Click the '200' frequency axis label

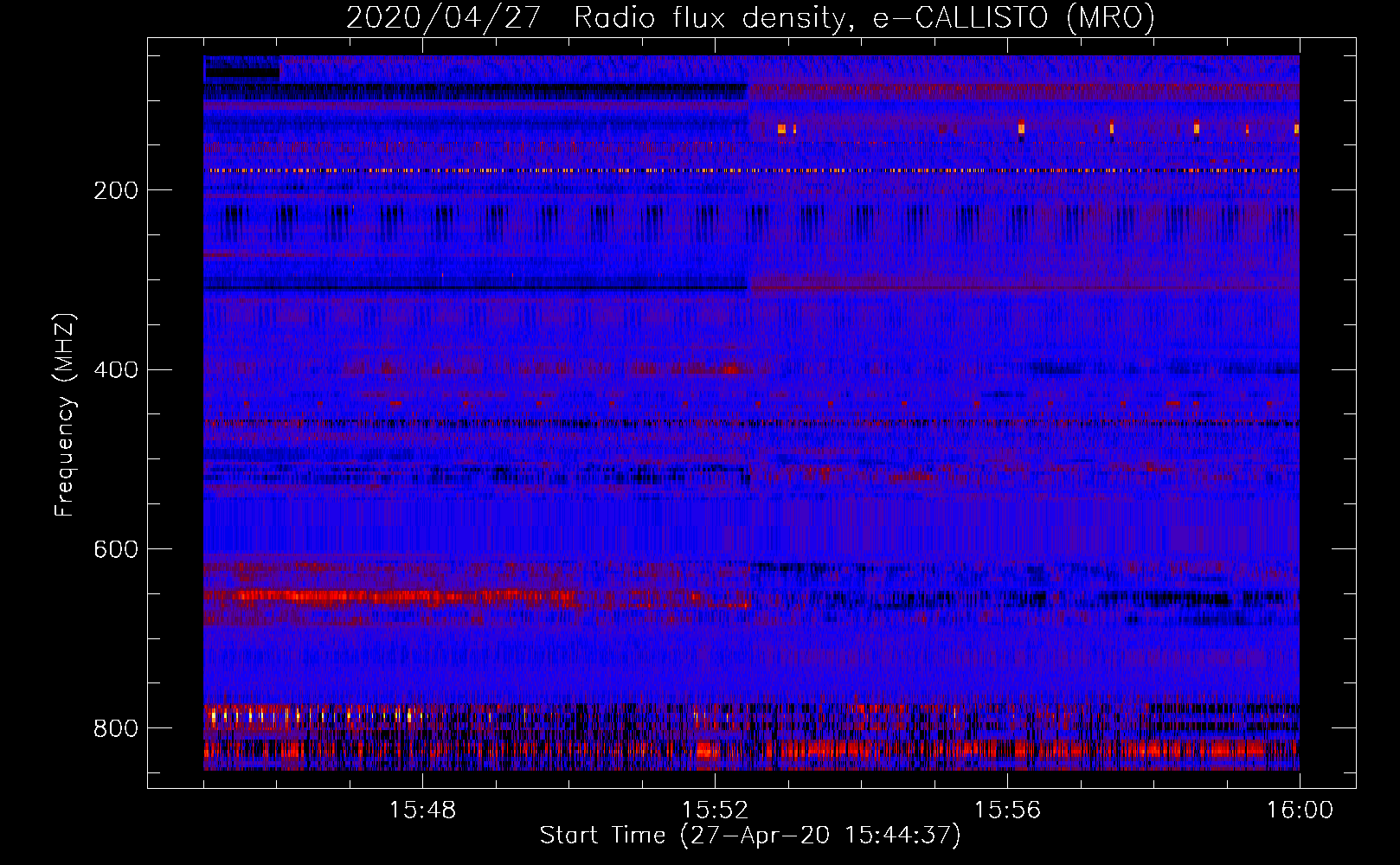coord(116,191)
